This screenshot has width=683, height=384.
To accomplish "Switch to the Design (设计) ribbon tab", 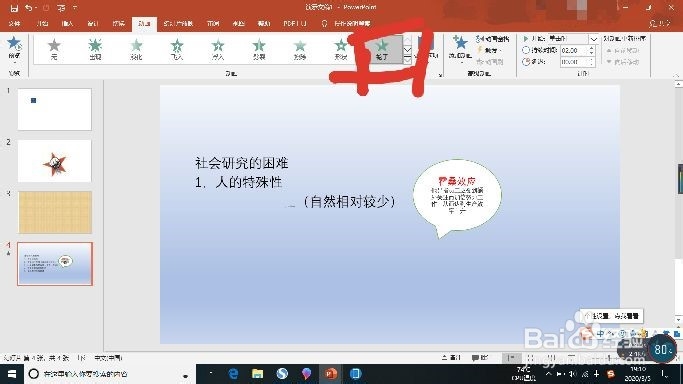I will (93, 24).
